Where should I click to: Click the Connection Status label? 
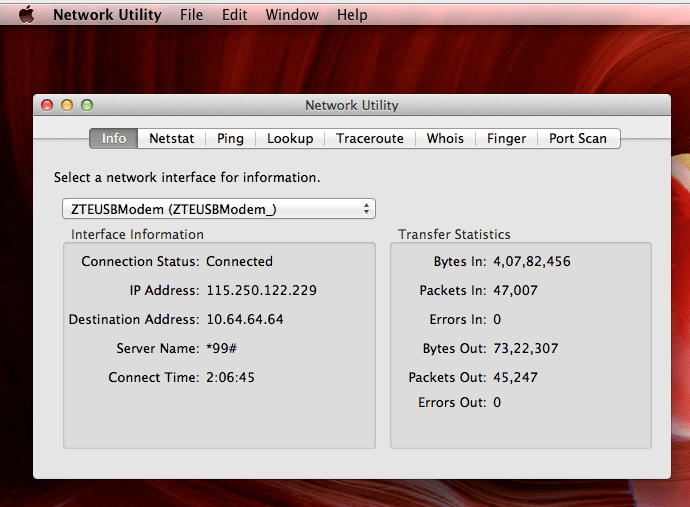(x=140, y=261)
